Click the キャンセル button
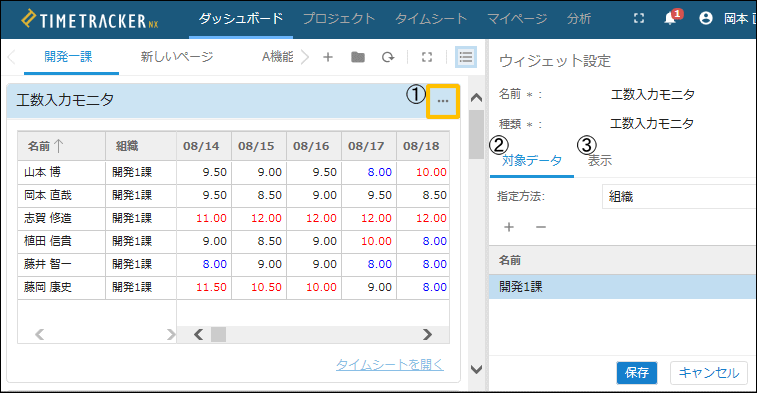Screen dimensions: 757x393 coord(709,373)
